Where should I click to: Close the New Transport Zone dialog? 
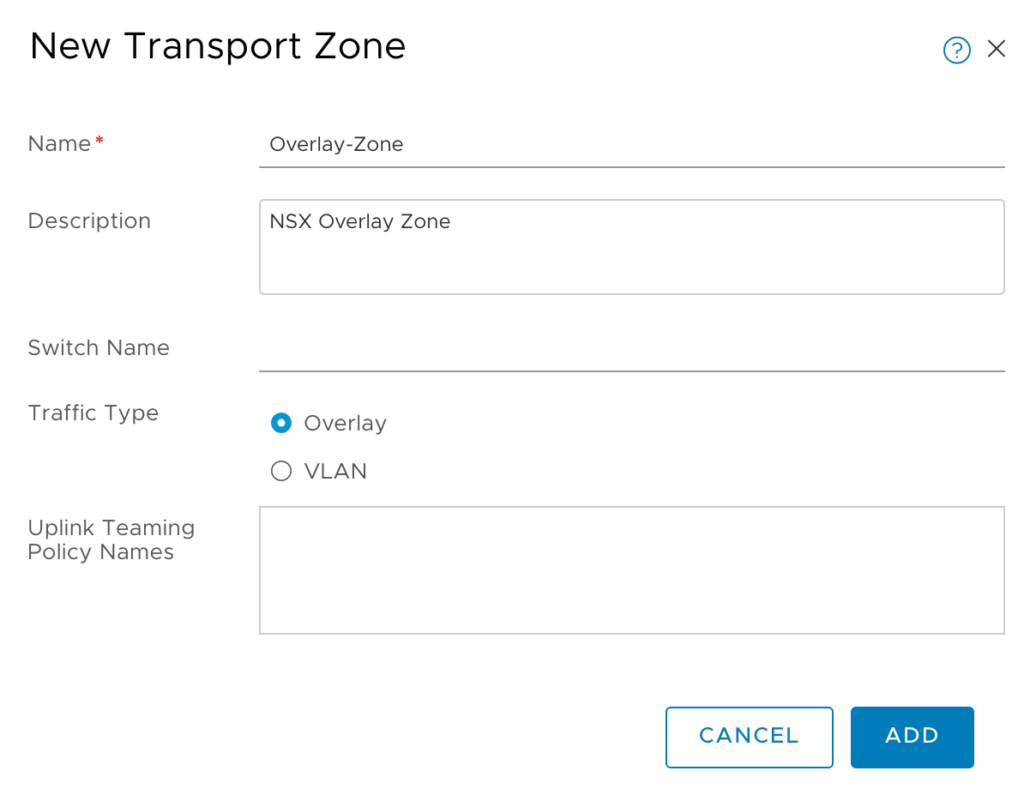[x=996, y=49]
